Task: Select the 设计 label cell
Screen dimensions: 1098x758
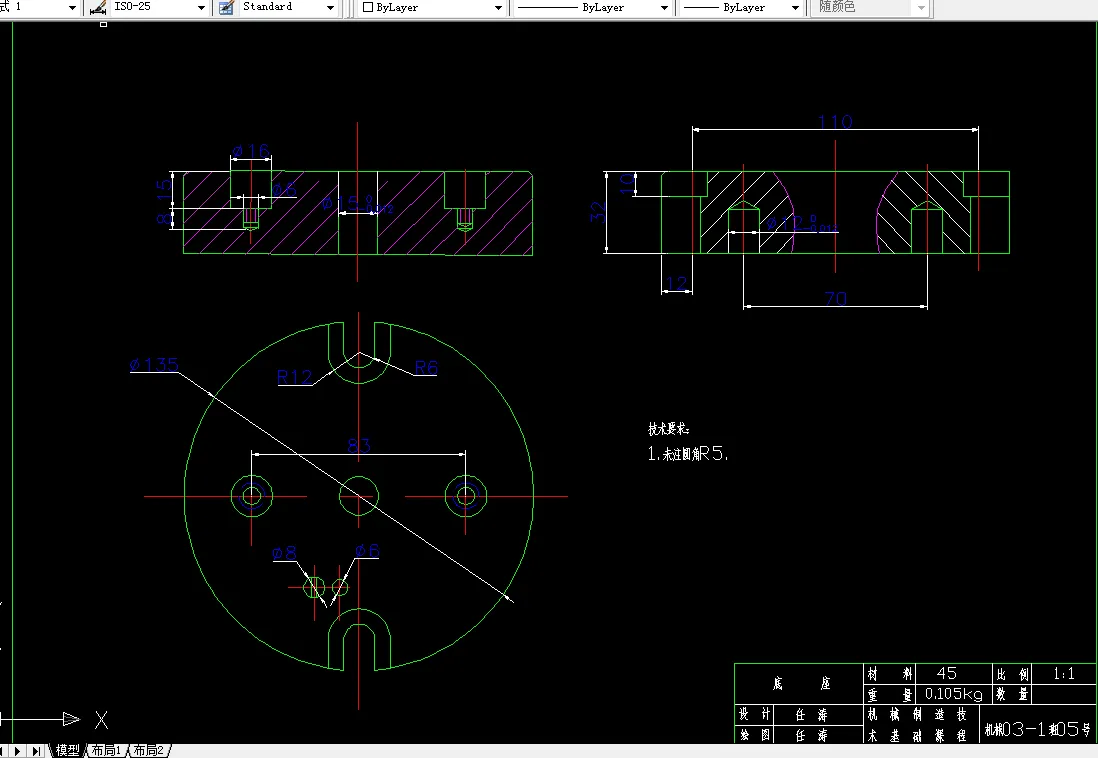Action: tap(754, 715)
